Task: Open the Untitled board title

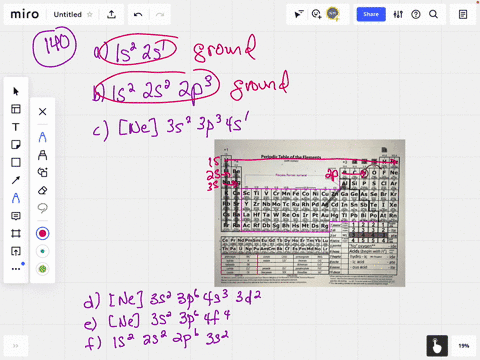Action: (67, 14)
